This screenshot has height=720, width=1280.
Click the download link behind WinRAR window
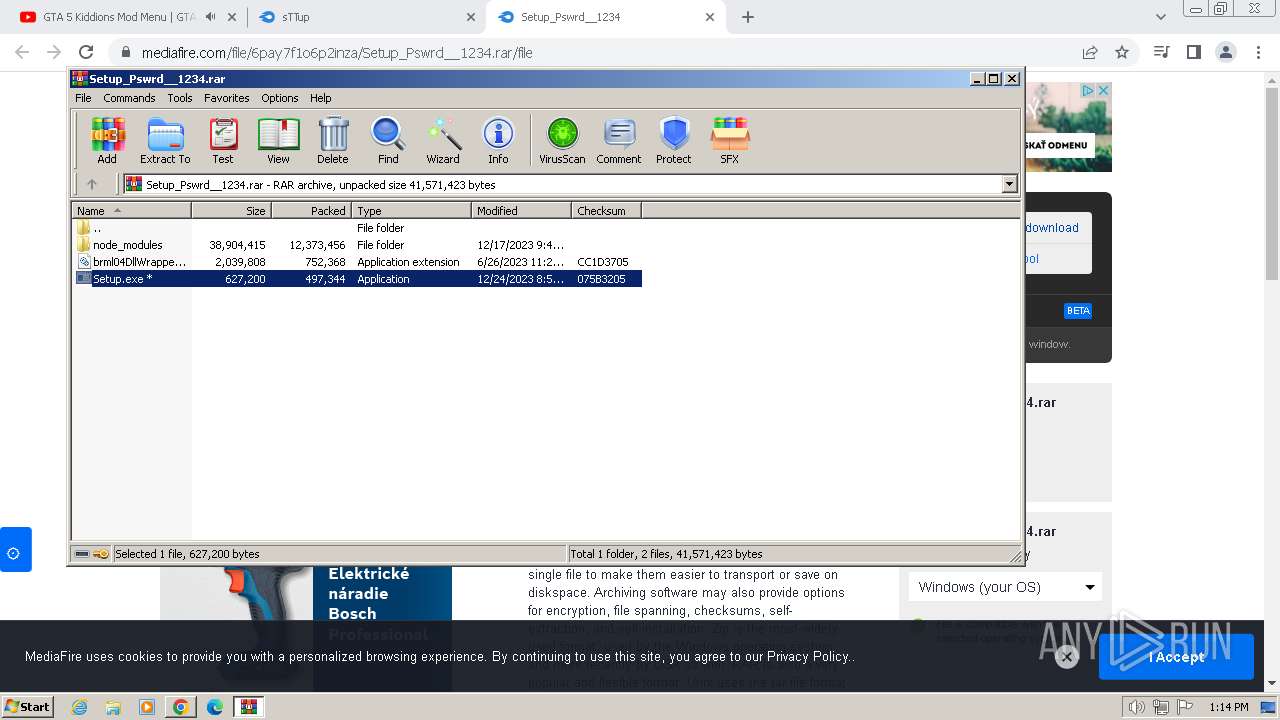coord(1052,227)
